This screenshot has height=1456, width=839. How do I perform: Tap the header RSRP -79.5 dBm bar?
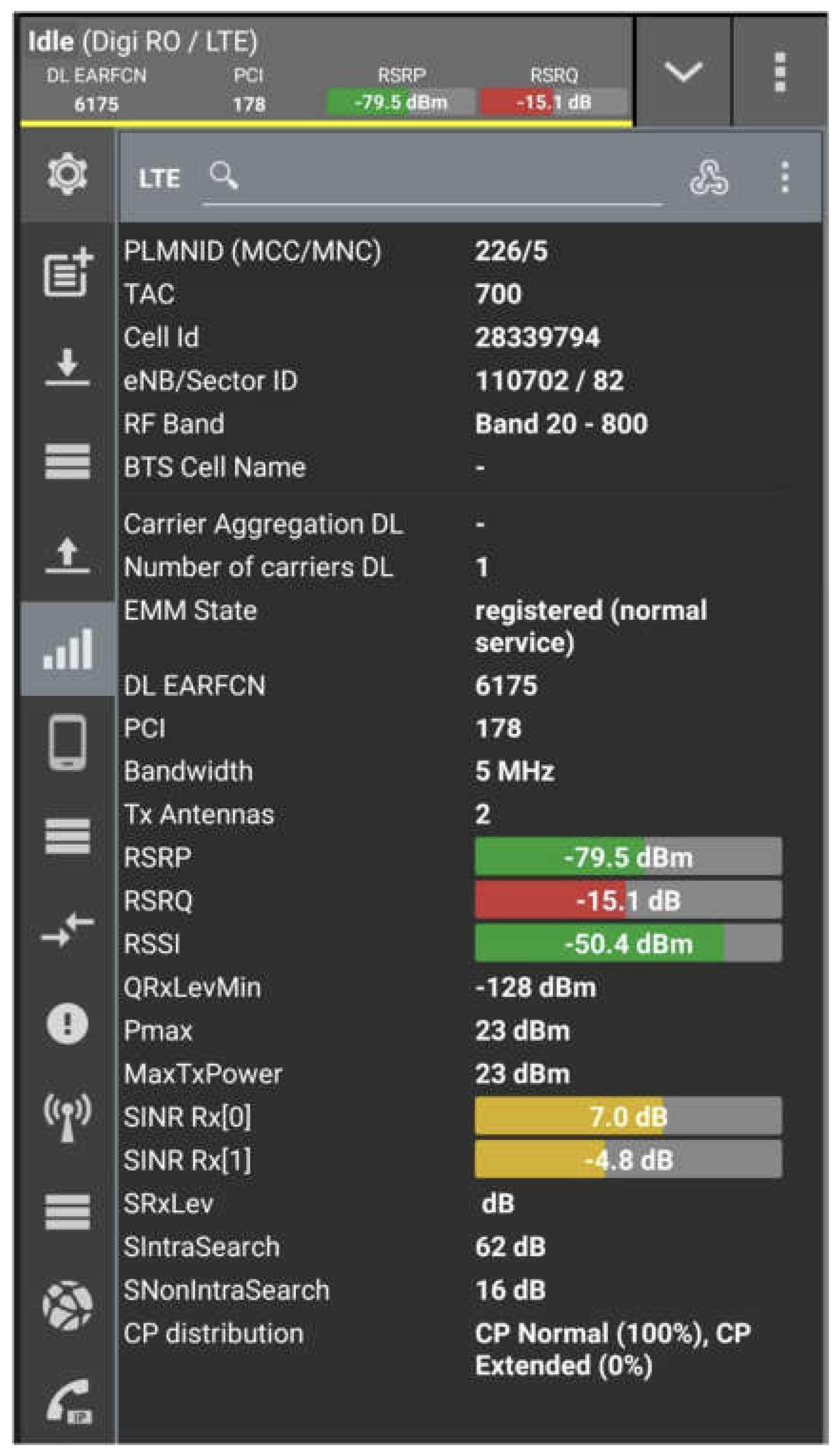401,102
